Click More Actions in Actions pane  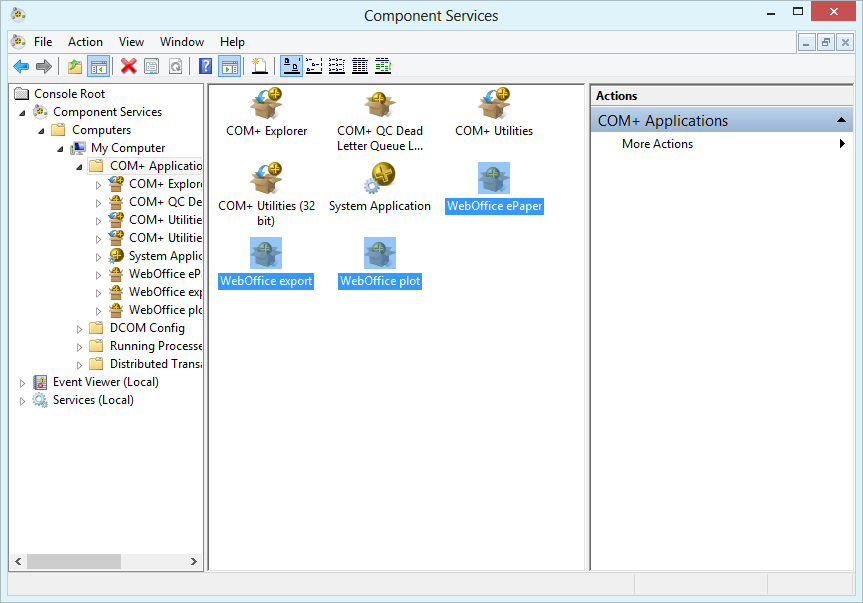click(657, 144)
